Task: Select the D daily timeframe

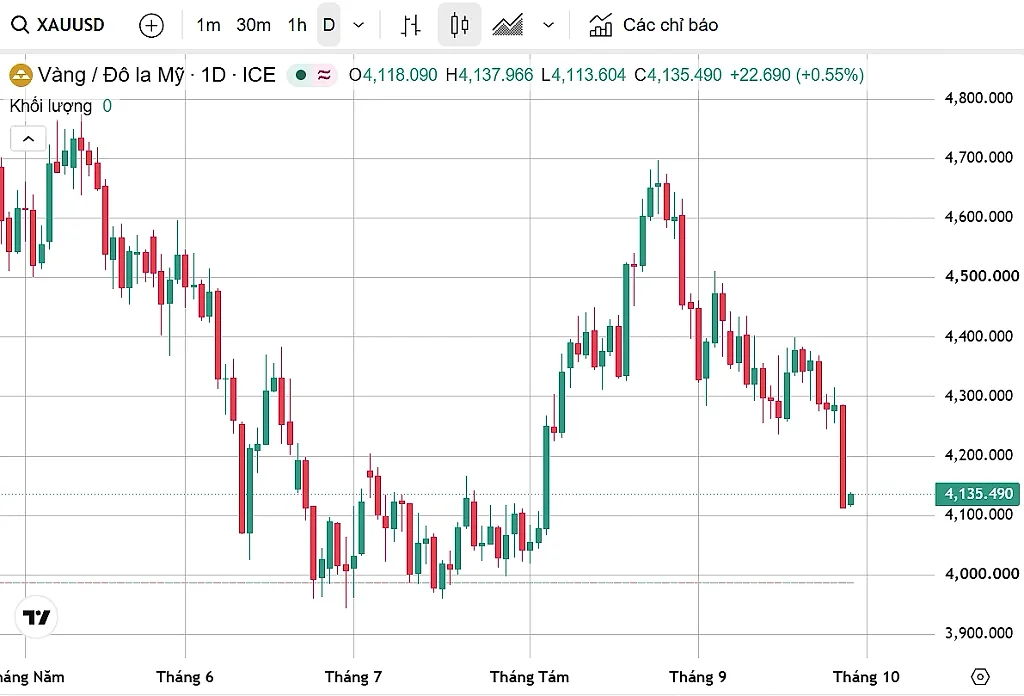Action: tap(328, 25)
